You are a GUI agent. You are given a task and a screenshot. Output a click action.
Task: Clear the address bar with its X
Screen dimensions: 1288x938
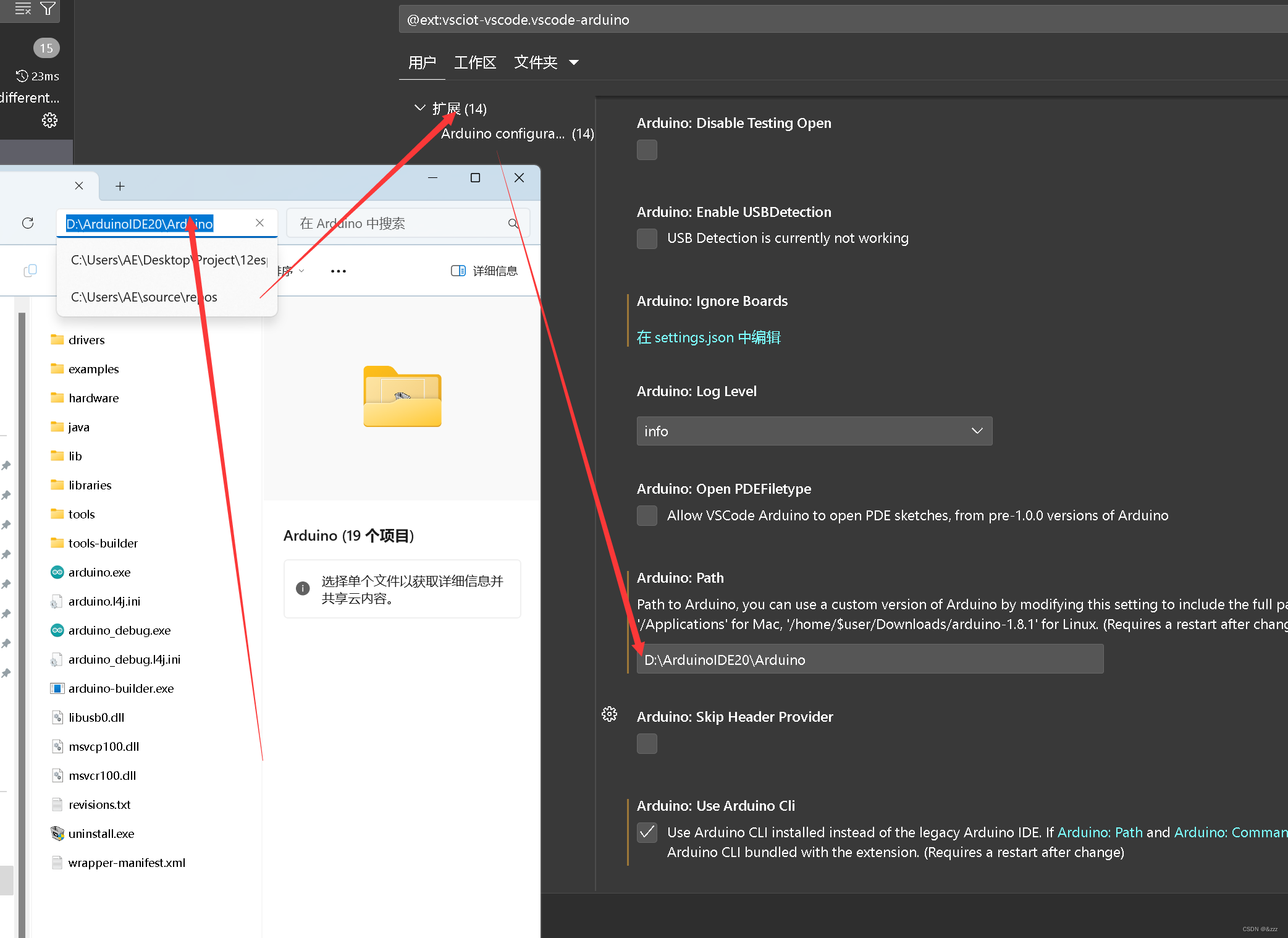coord(259,223)
